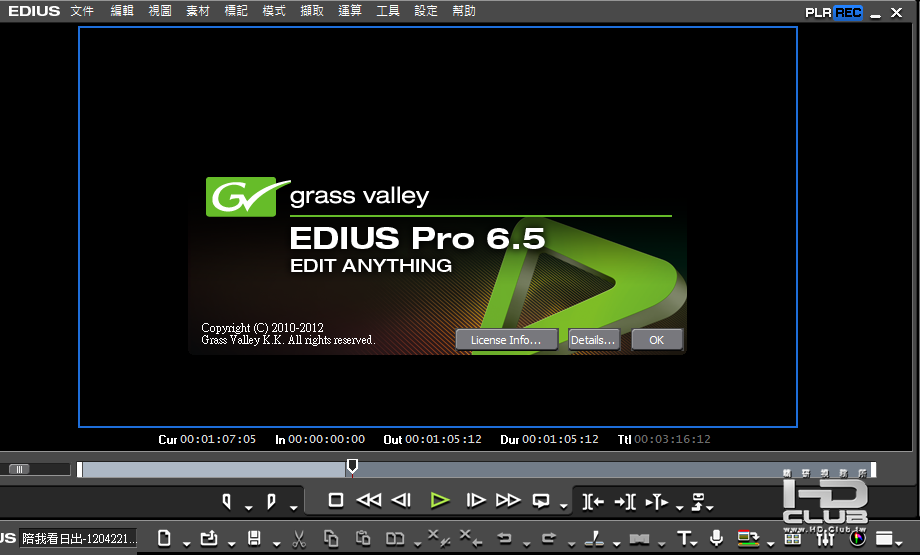Click Open Project folder icon
The height and width of the screenshot is (555, 920).
(x=209, y=538)
